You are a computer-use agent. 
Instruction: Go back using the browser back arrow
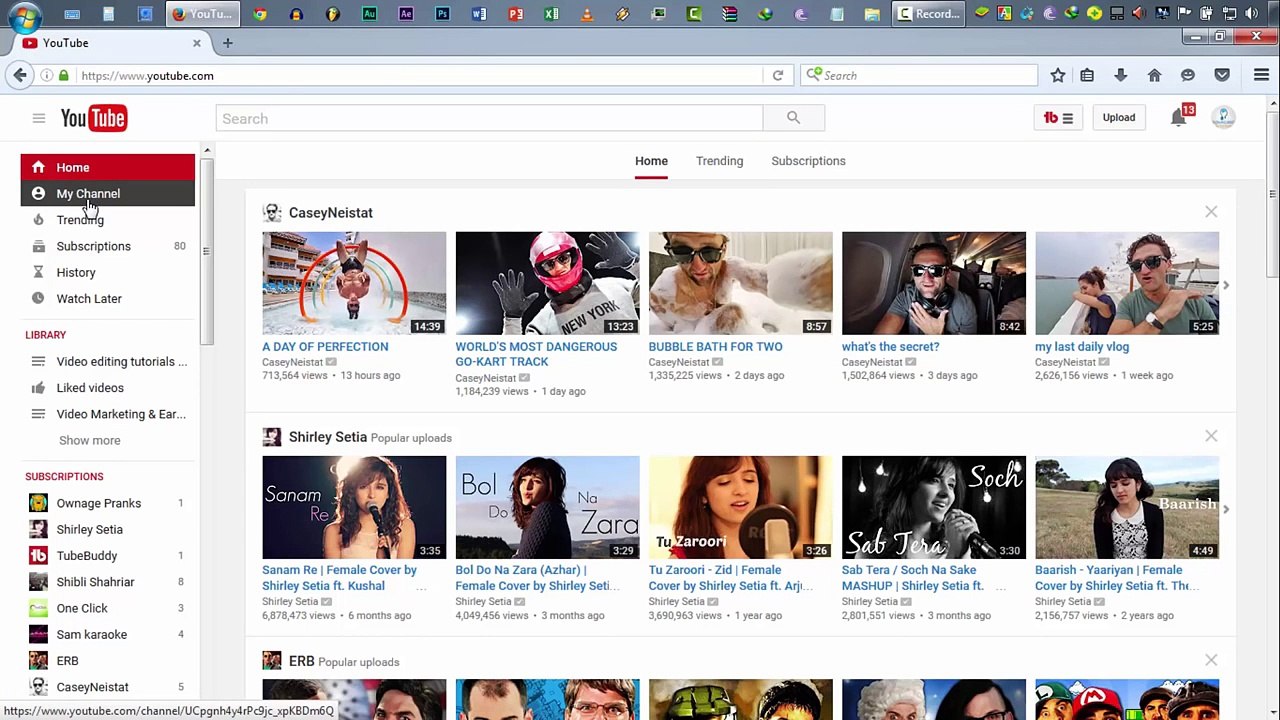click(20, 75)
